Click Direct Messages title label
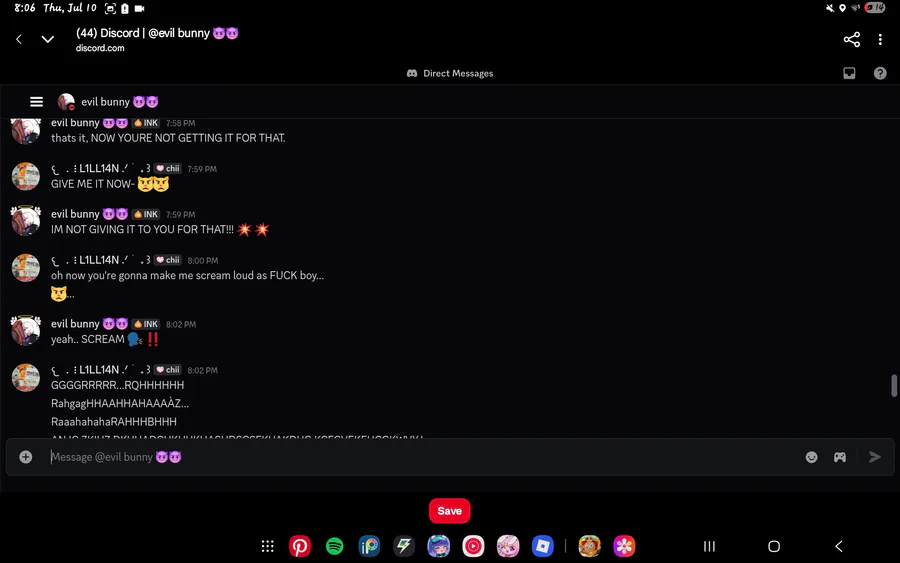Screen dimensions: 900x563 point(458,73)
